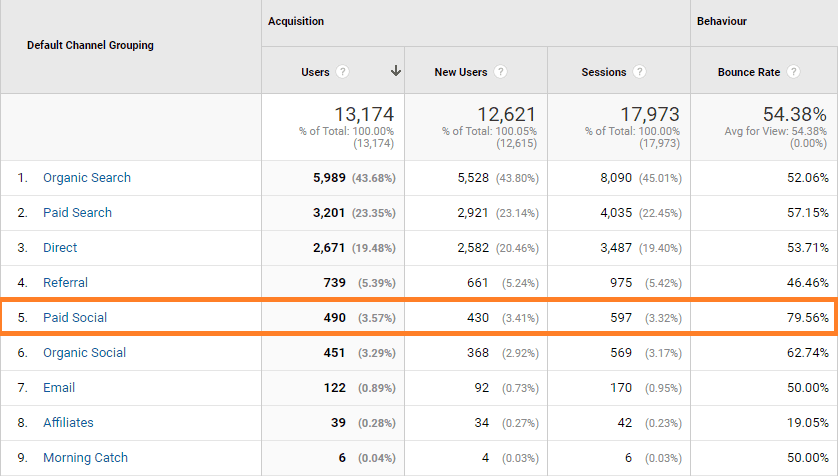Image resolution: width=838 pixels, height=476 pixels.
Task: Select Paid Social users value 490
Action: point(335,318)
